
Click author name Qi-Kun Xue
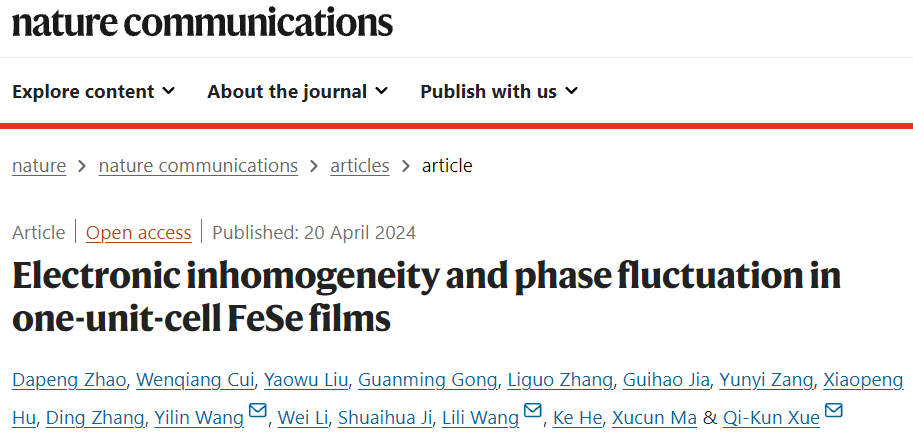tap(771, 418)
